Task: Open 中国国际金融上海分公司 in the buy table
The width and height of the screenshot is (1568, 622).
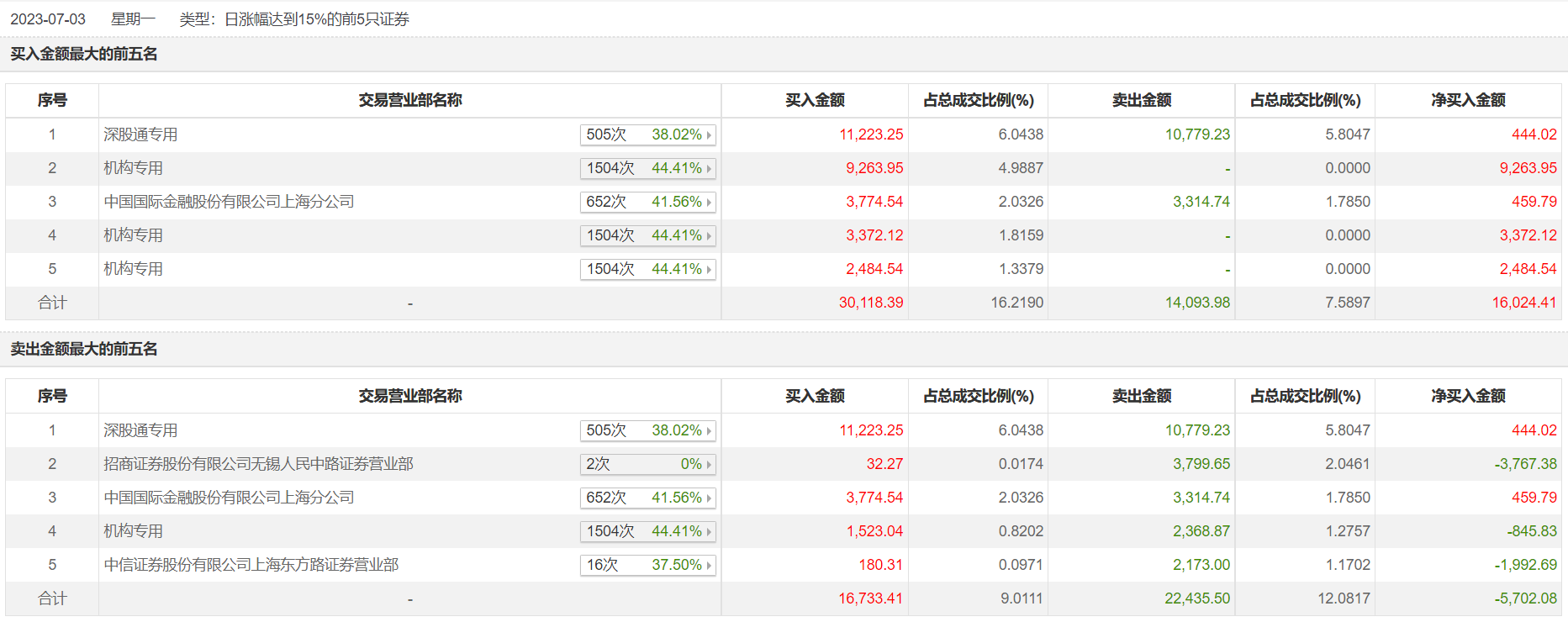Action: coord(229,202)
